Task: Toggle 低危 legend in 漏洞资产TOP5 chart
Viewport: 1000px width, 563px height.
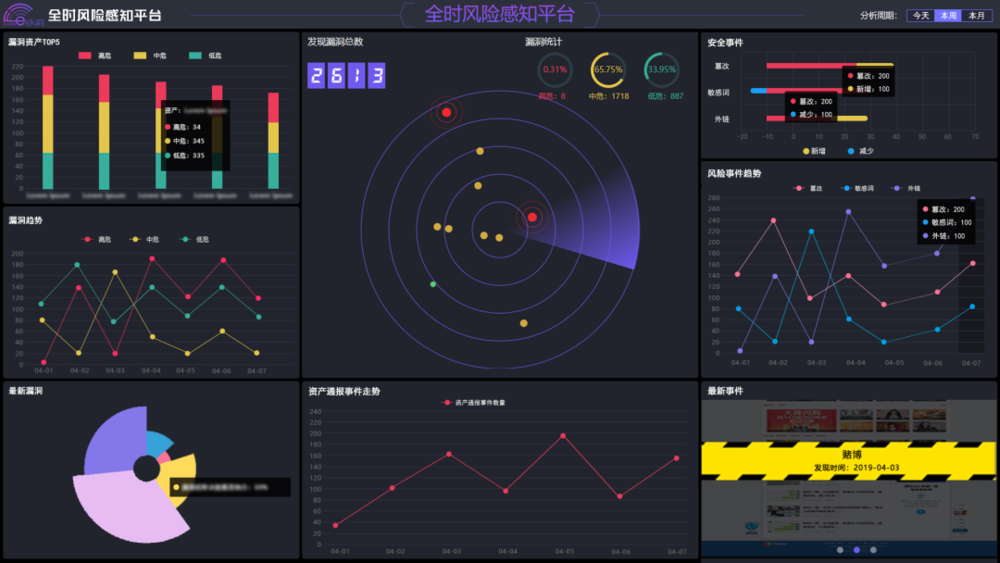Action: [205, 55]
